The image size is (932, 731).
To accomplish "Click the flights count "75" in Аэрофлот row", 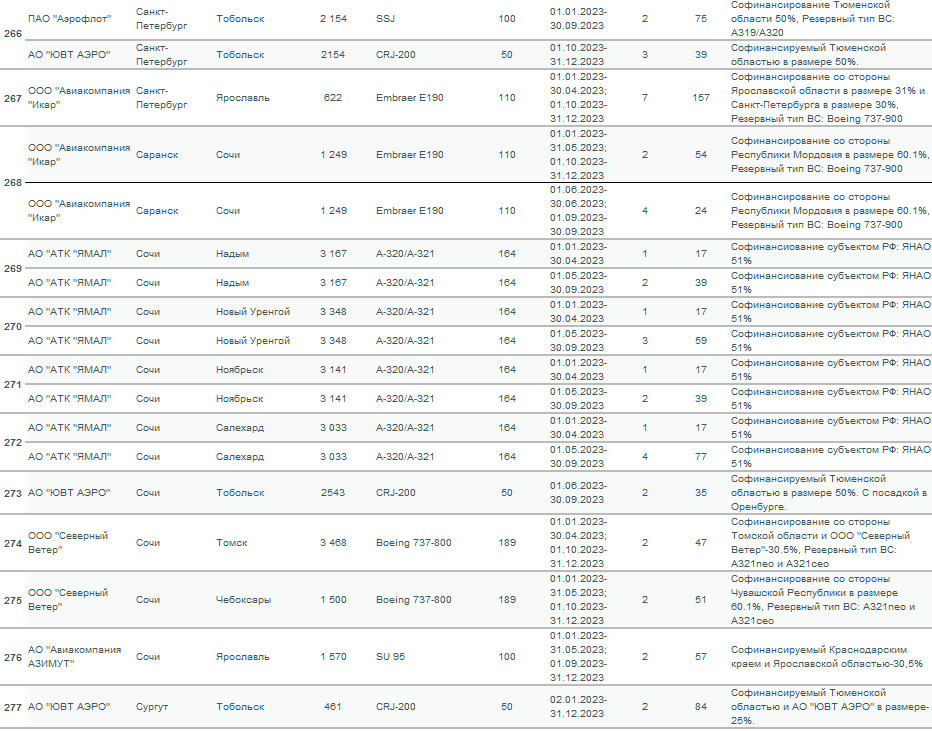I will [701, 19].
